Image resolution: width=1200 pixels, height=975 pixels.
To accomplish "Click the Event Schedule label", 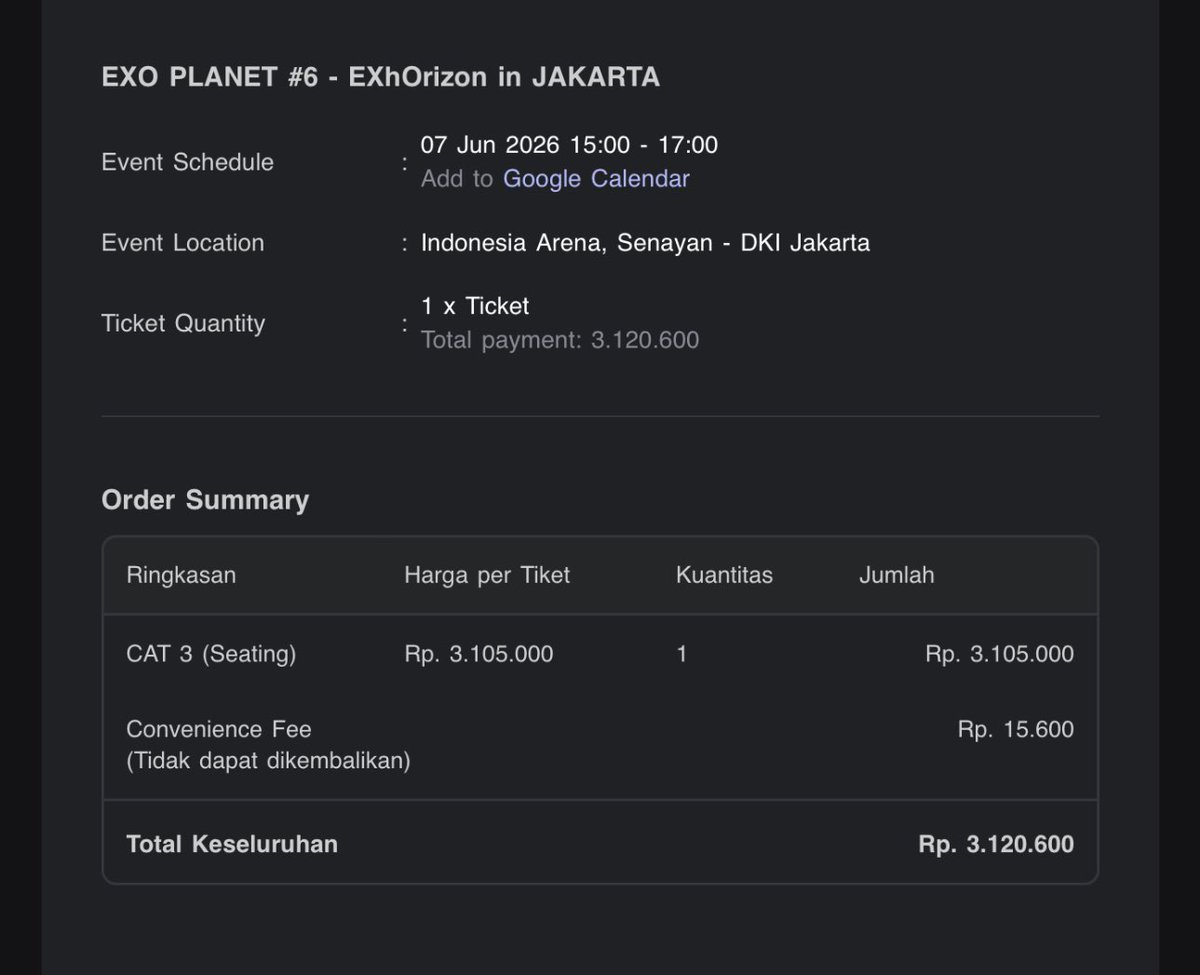I will click(x=187, y=162).
